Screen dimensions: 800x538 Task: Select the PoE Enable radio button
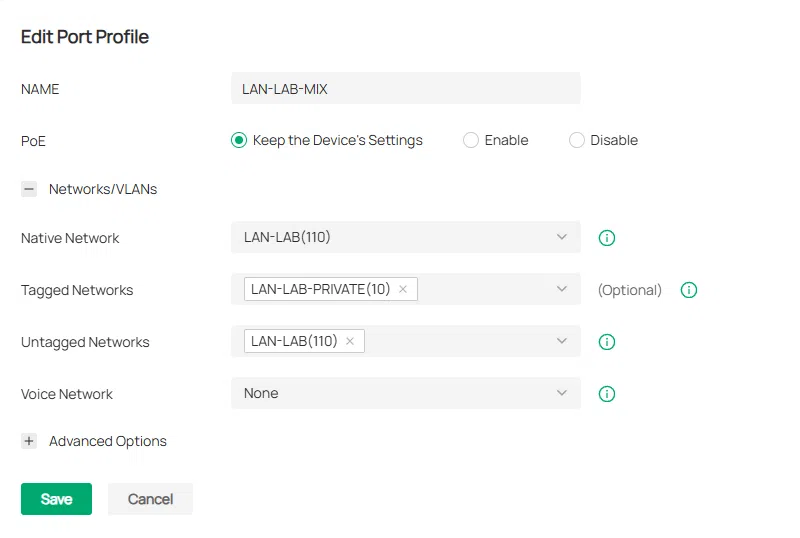coord(471,141)
